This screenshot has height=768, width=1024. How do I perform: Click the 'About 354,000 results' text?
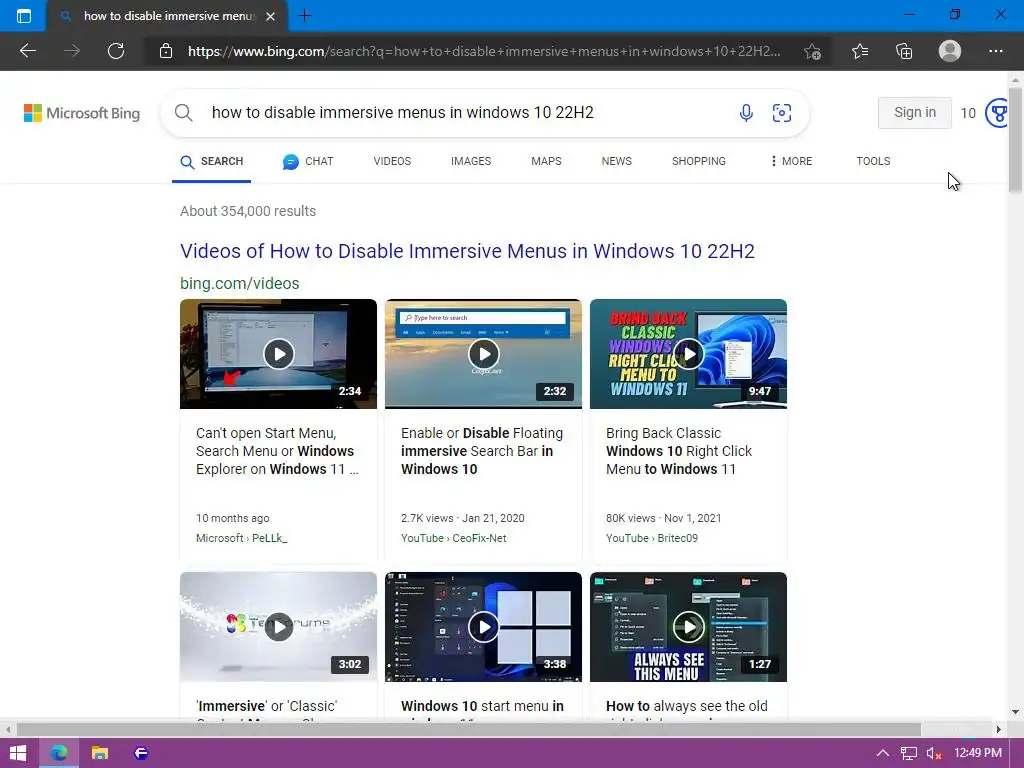click(x=248, y=211)
